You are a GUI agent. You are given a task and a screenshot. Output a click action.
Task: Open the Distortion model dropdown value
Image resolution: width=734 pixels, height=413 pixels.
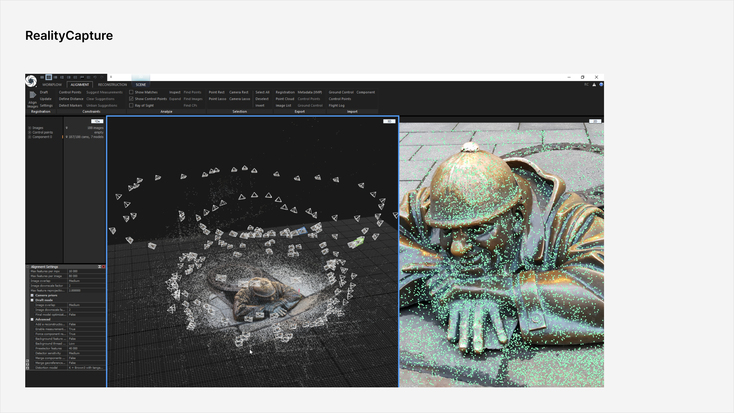(86, 368)
